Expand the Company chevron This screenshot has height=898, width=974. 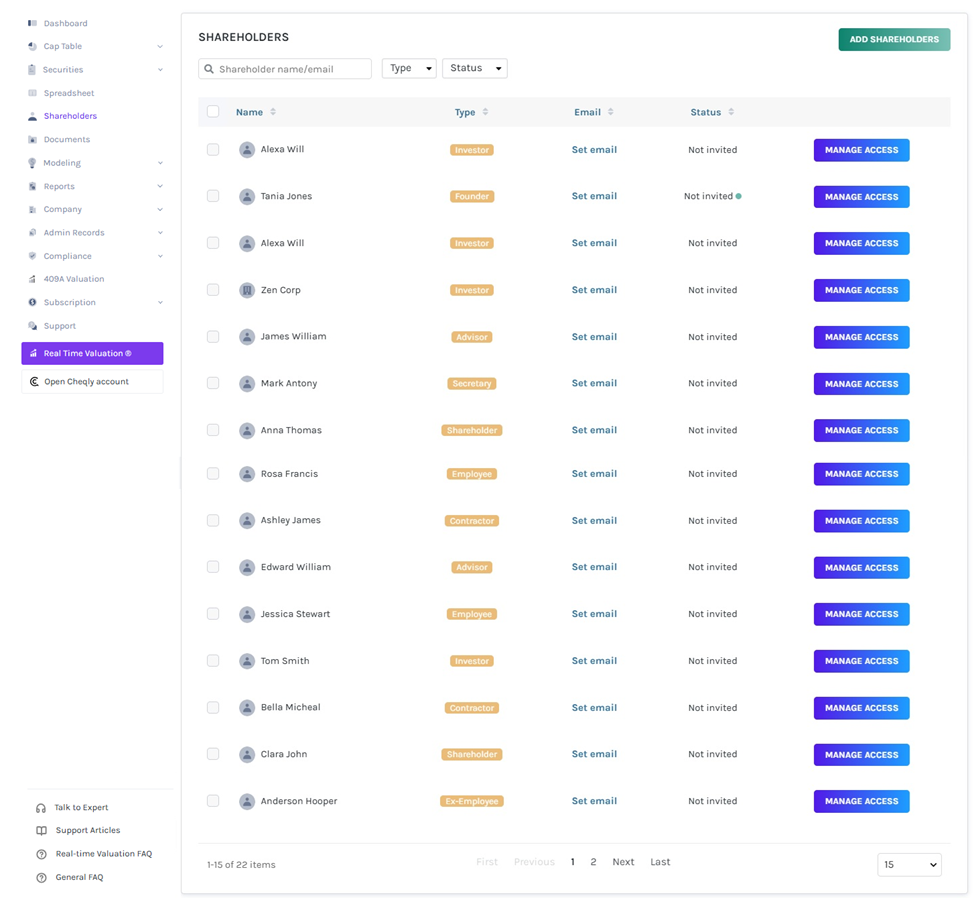tap(160, 209)
